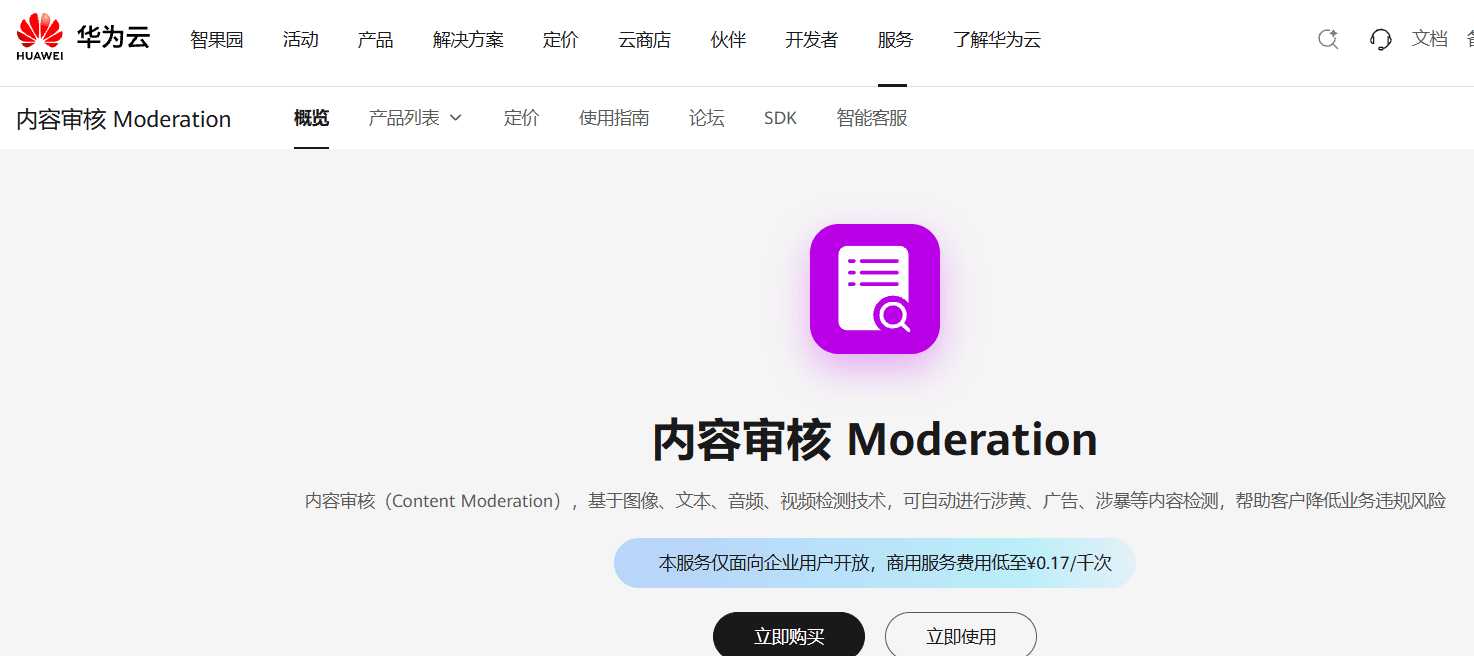Open the 活动 menu
The image size is (1474, 656).
[x=301, y=40]
